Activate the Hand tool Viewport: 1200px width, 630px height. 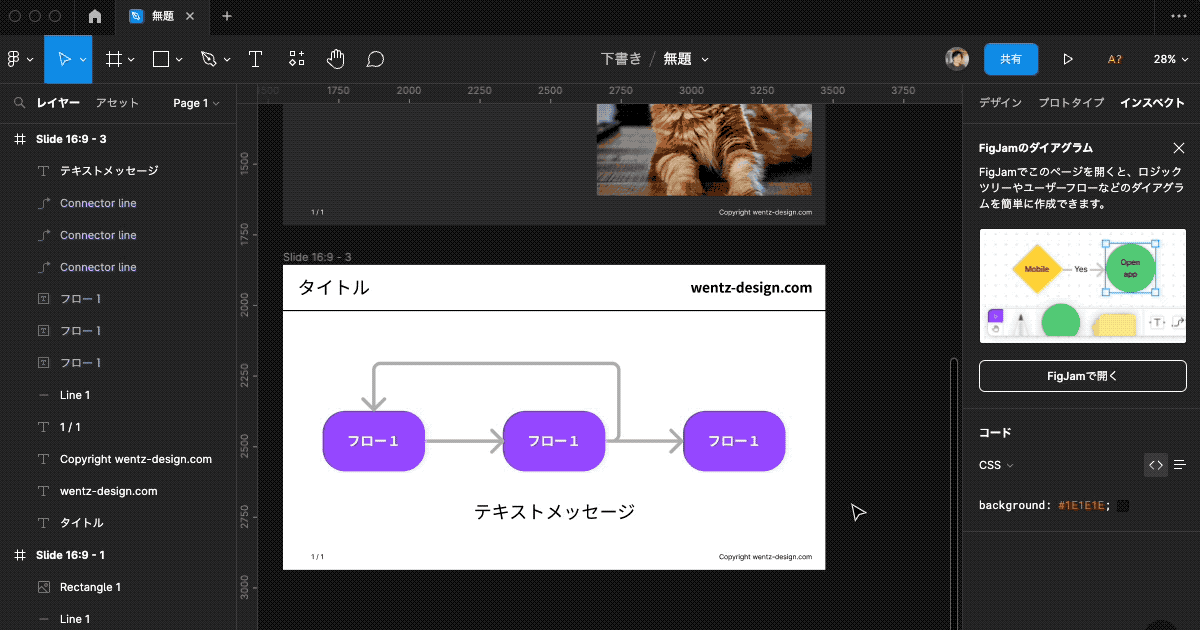point(336,59)
